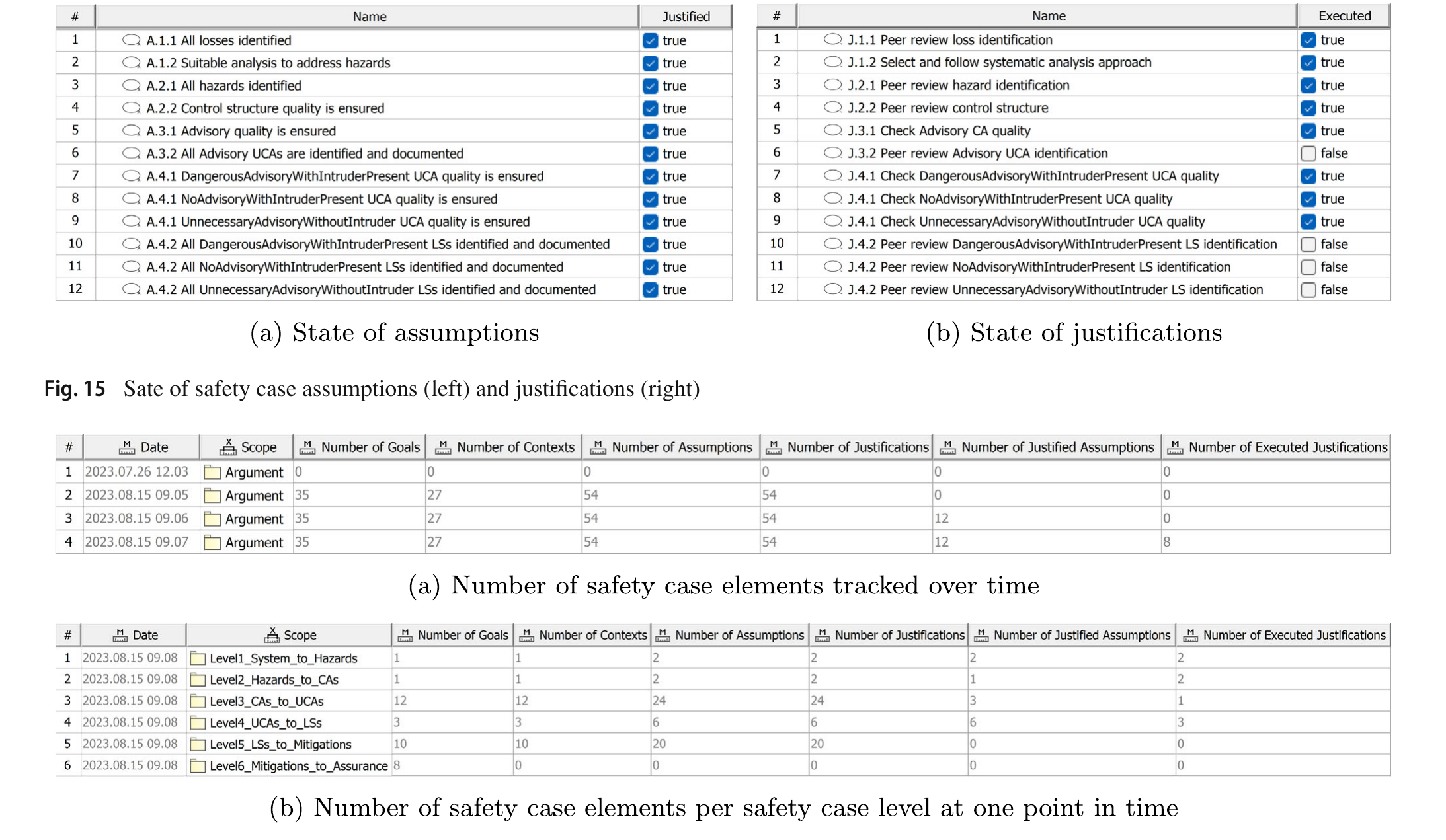The width and height of the screenshot is (1446, 840).
Task: Click the icon beside J.2.2 Peer review control structure
Action: (833, 108)
